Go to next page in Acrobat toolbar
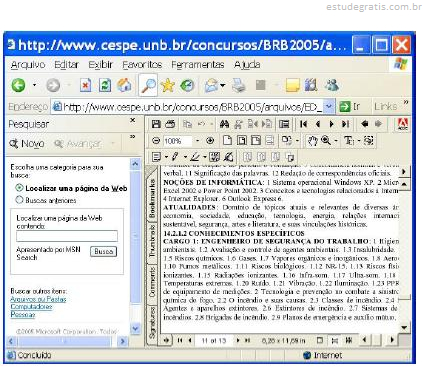The width and height of the screenshot is (423, 368). (x=331, y=124)
